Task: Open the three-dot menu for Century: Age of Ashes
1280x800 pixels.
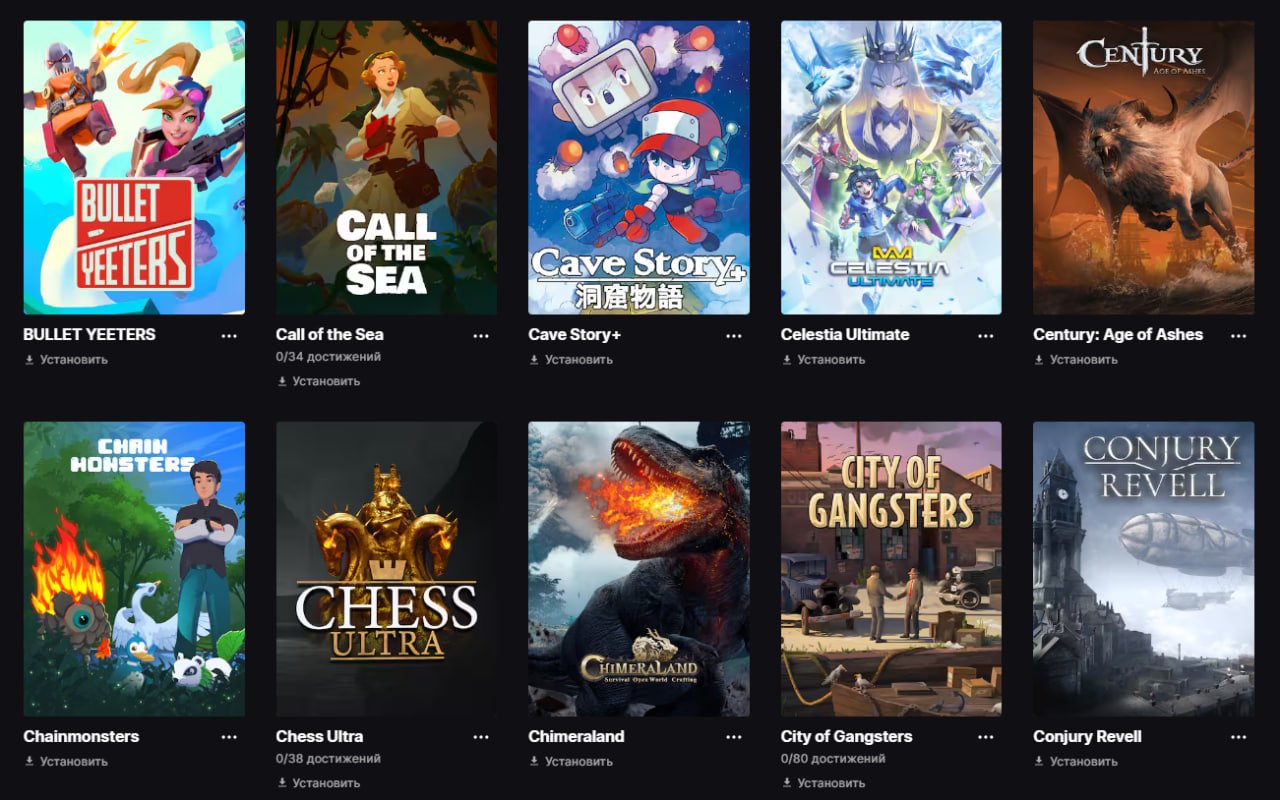Action: point(1239,336)
